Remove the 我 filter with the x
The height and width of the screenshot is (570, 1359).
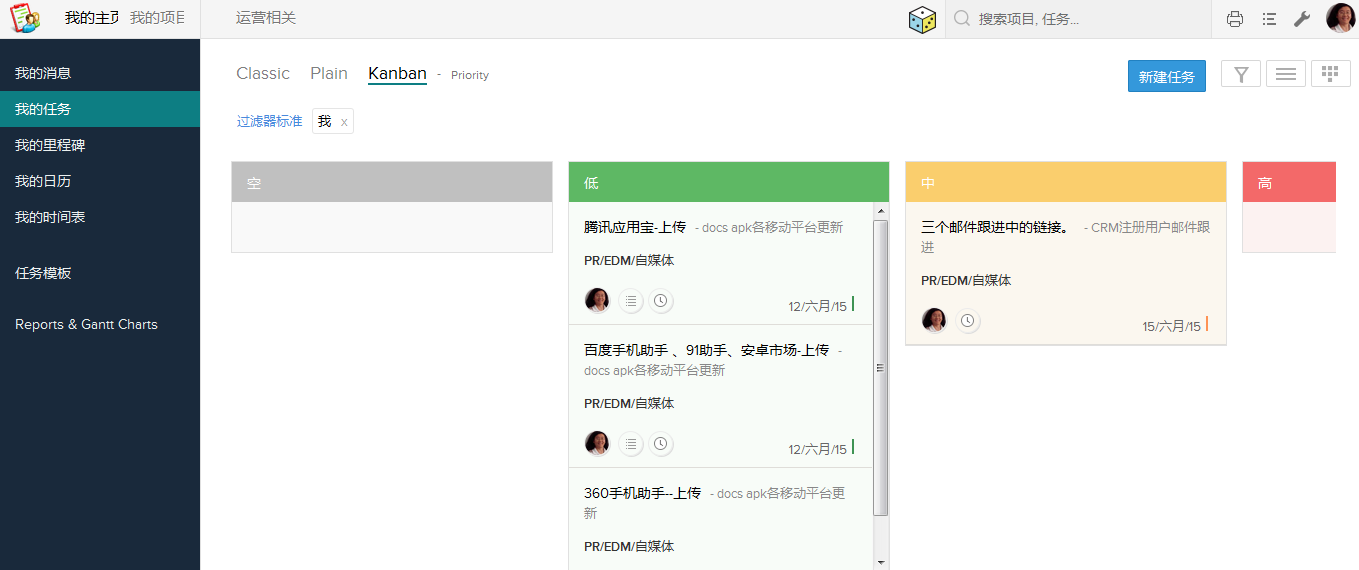344,122
